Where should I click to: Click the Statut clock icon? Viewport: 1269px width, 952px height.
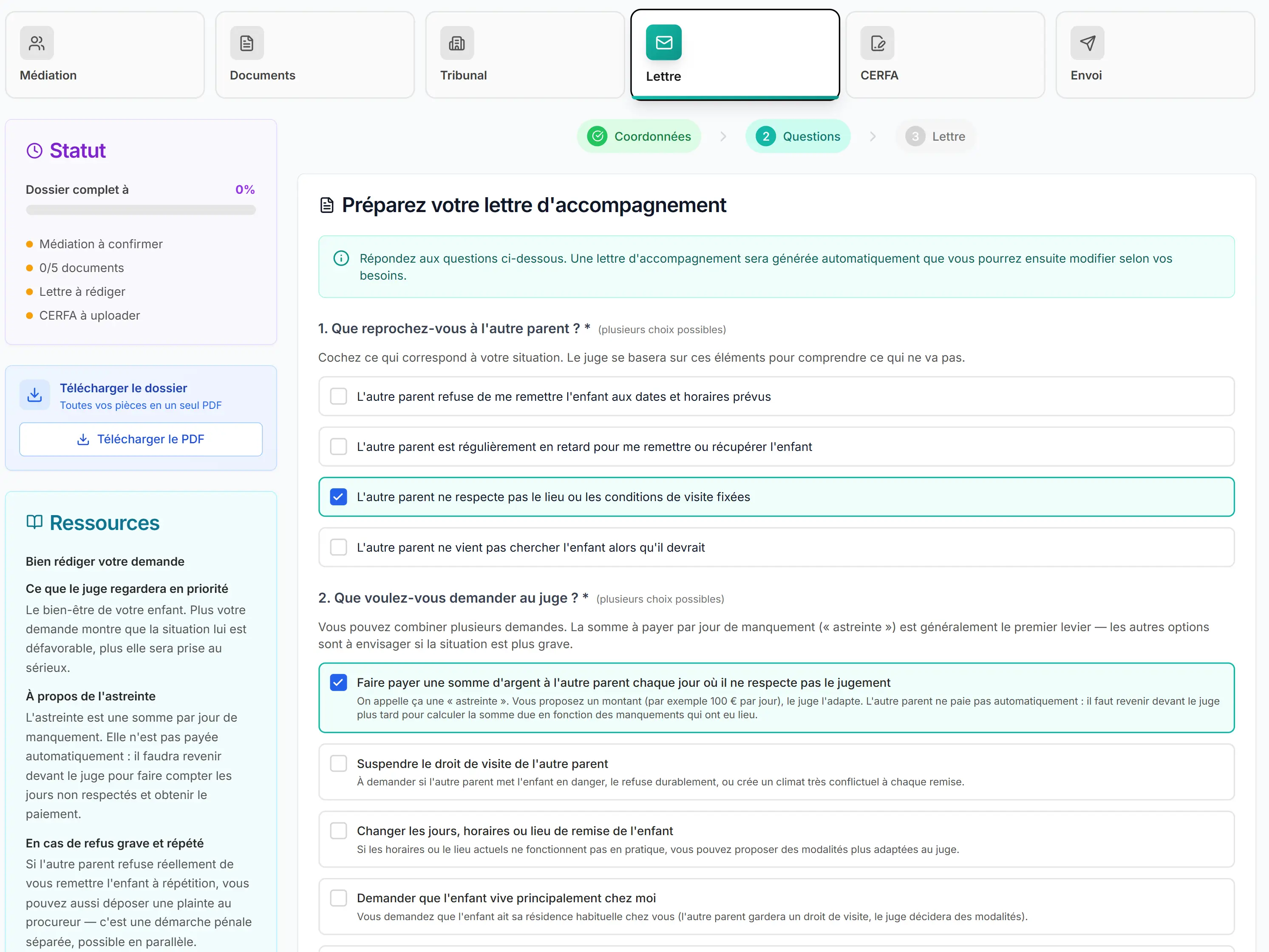pos(34,151)
